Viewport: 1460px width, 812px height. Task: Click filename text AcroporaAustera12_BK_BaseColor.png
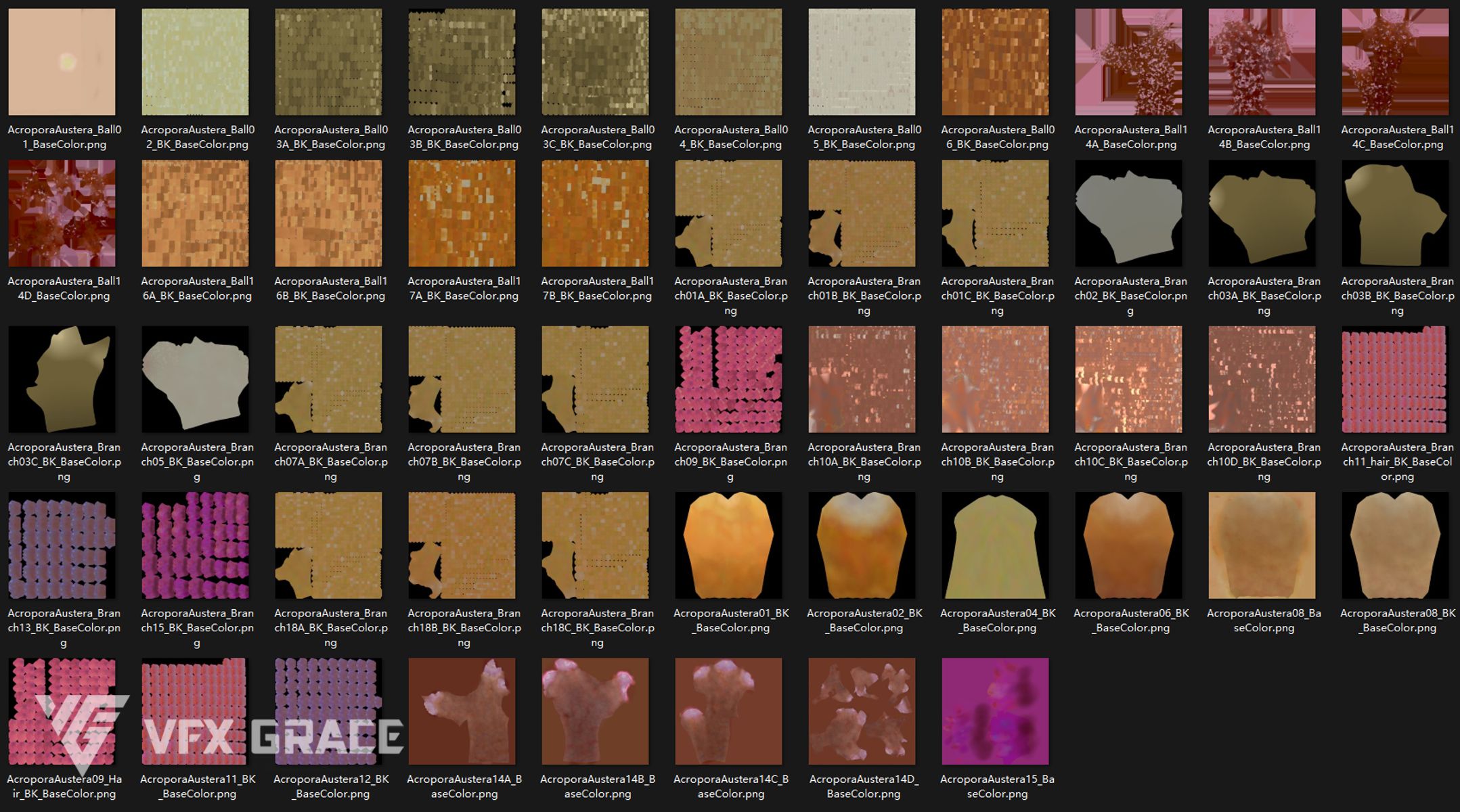click(331, 786)
